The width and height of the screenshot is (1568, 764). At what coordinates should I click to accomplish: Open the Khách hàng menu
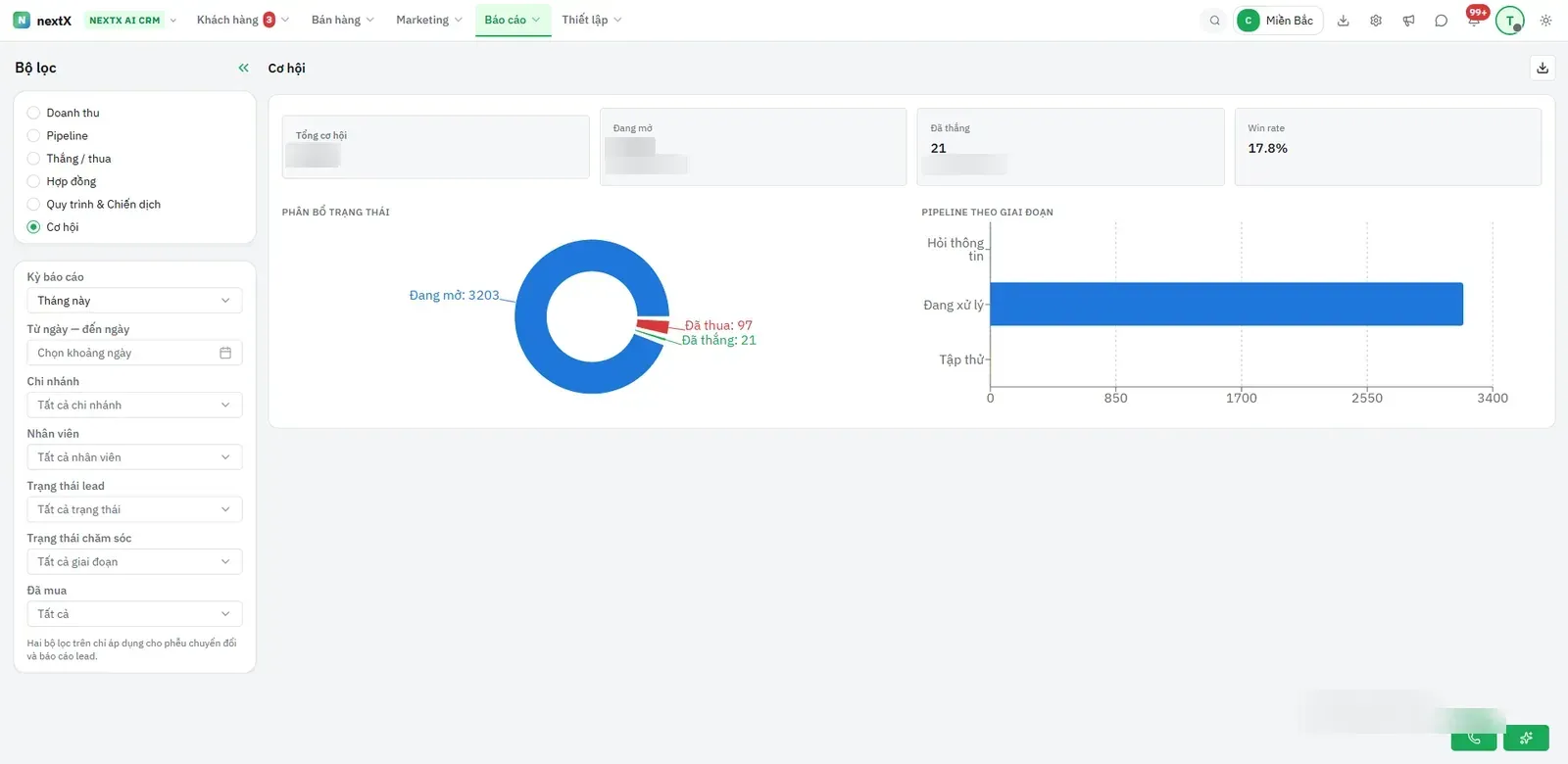[242, 21]
